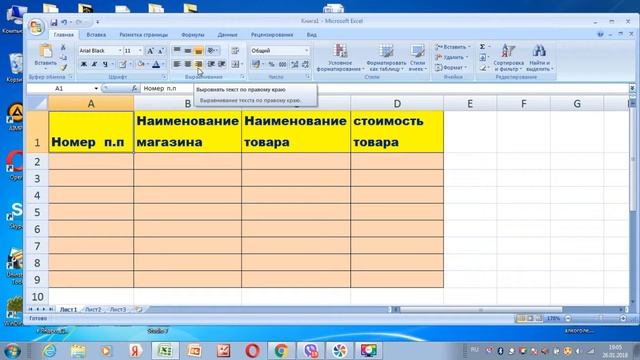Switch to the Вид ribbon tab
This screenshot has height=360, width=640.
pos(311,35)
